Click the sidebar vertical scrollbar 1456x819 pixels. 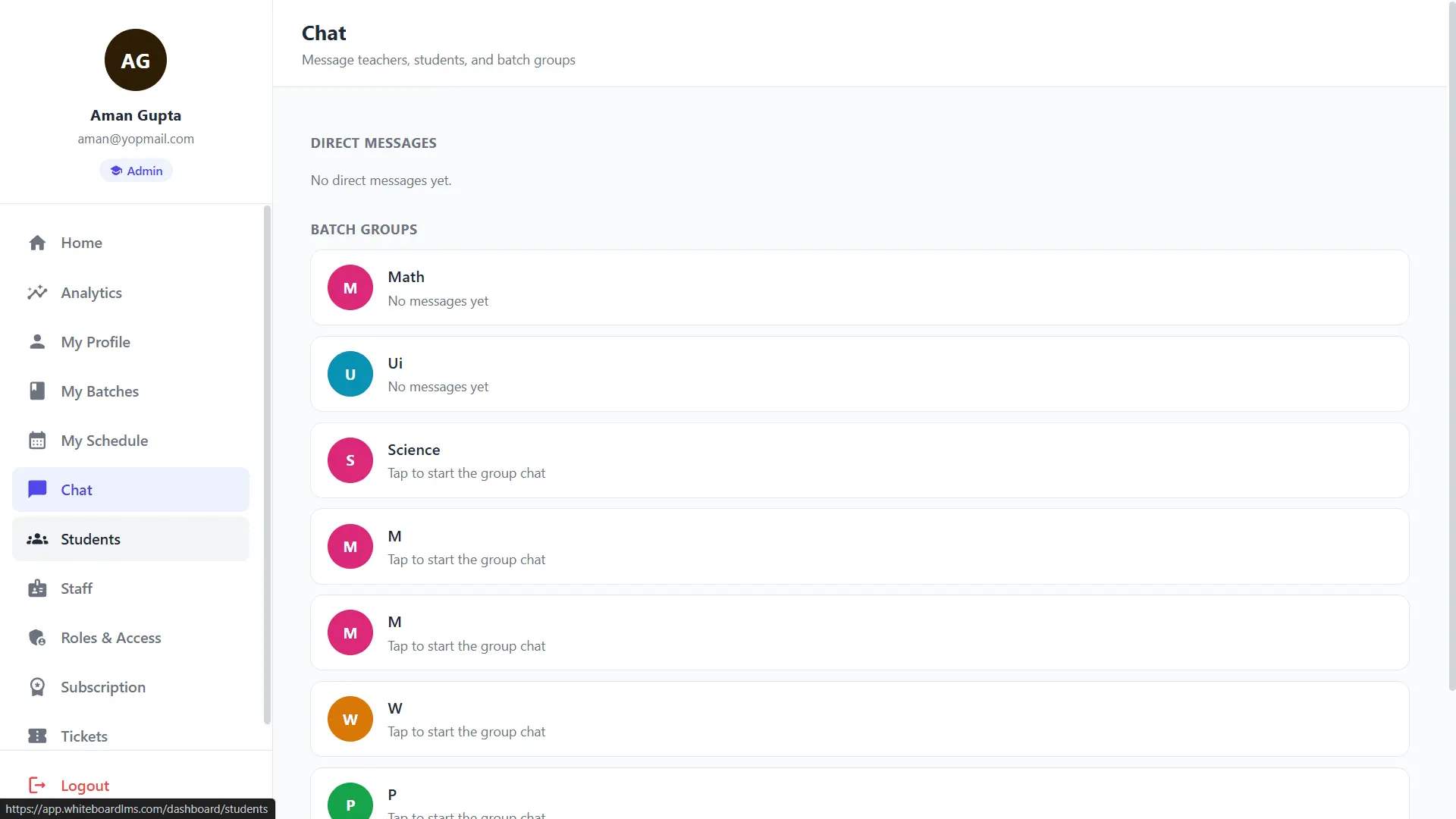(267, 465)
